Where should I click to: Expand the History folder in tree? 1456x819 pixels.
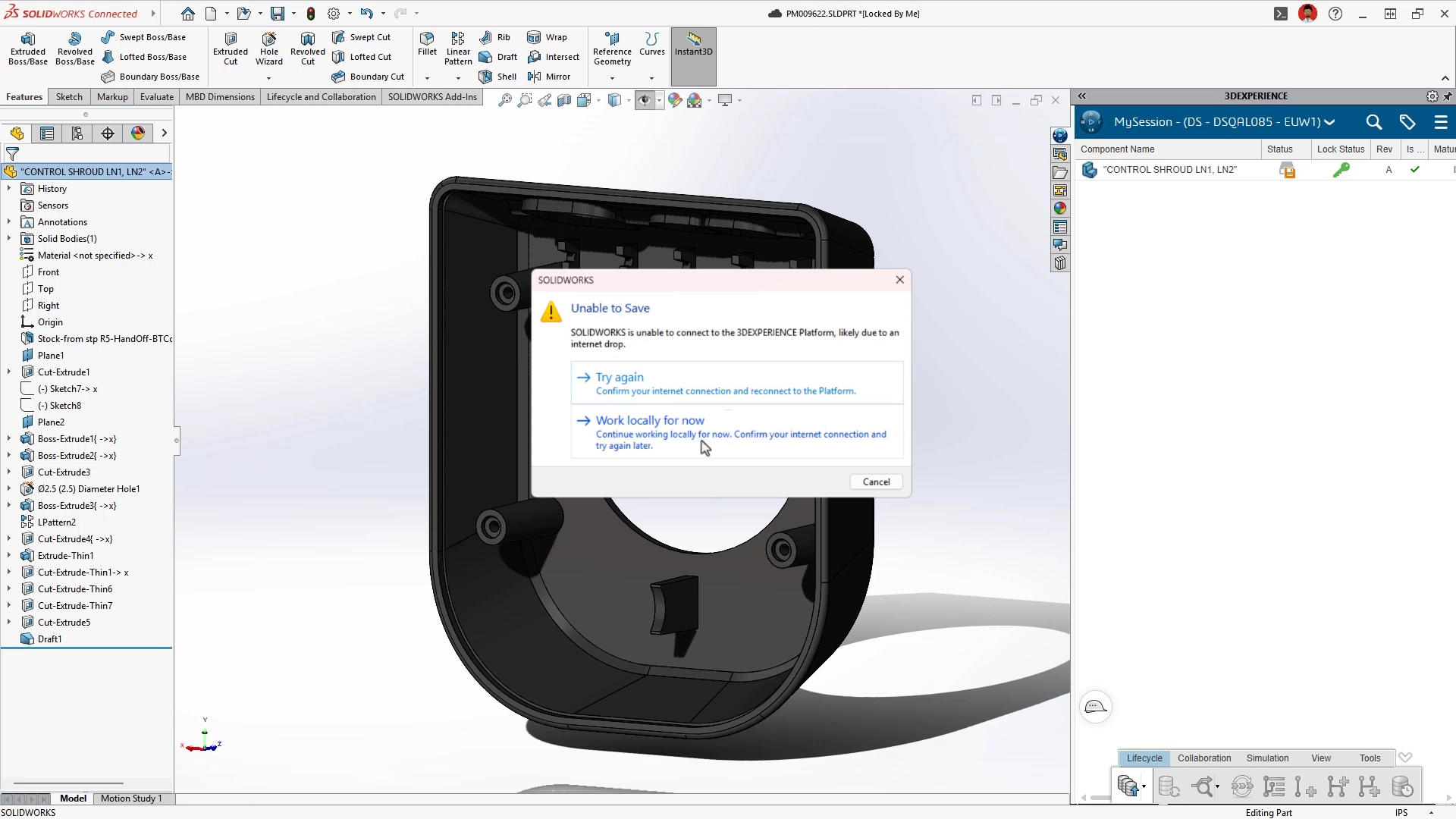9,189
